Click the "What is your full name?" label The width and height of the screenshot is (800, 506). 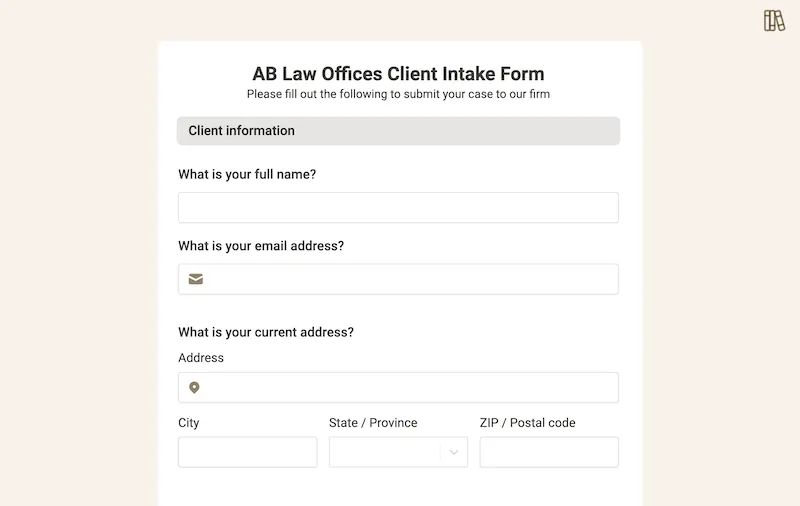(247, 174)
